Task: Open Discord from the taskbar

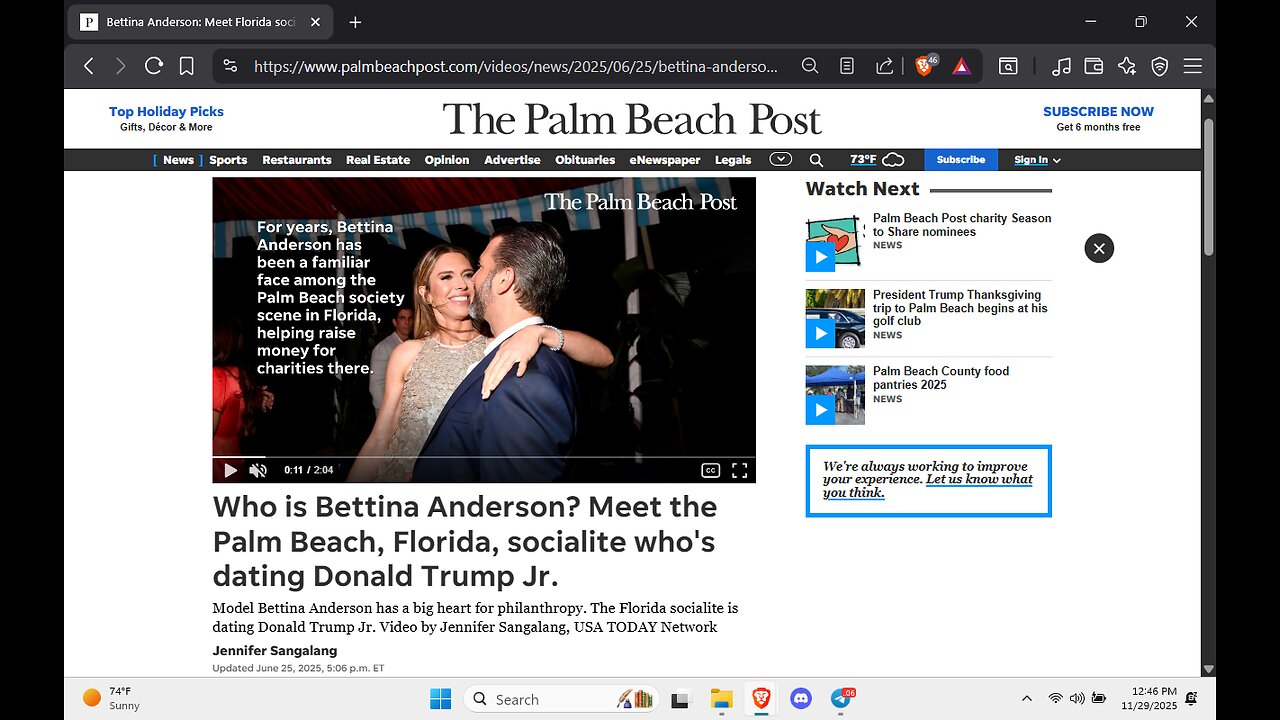Action: click(801, 699)
